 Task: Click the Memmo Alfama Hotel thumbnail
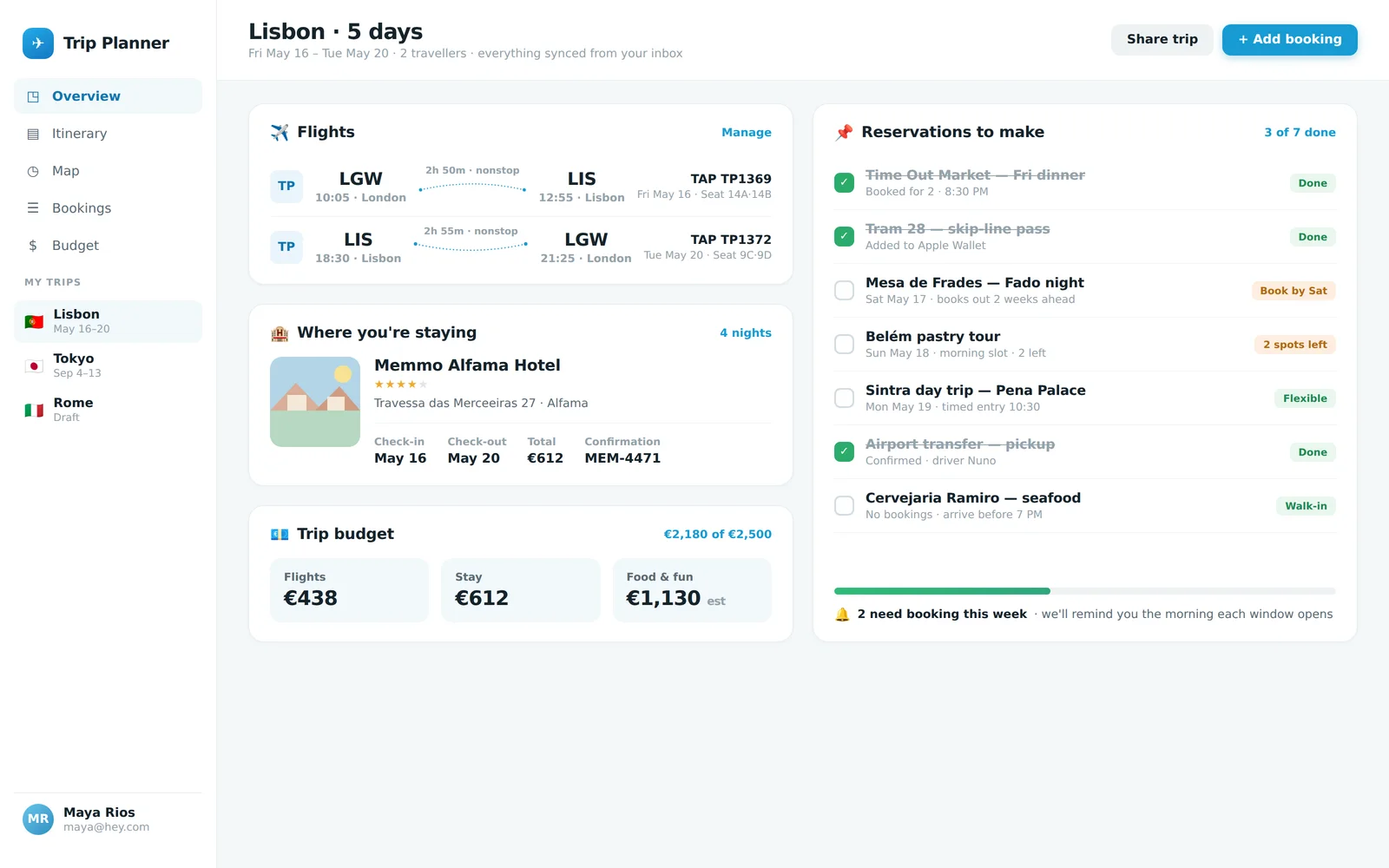[315, 402]
